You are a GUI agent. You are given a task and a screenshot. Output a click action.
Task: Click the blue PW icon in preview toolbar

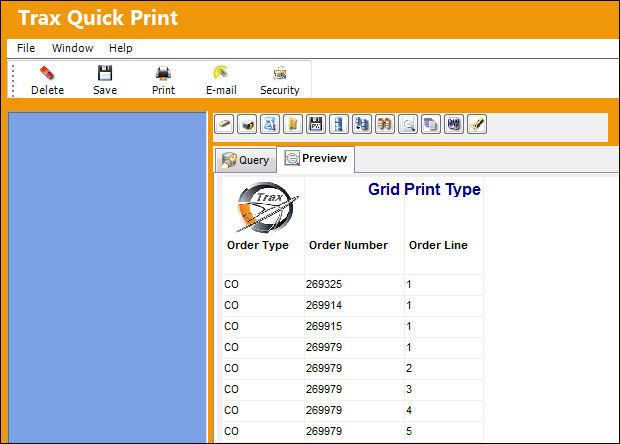(x=454, y=125)
